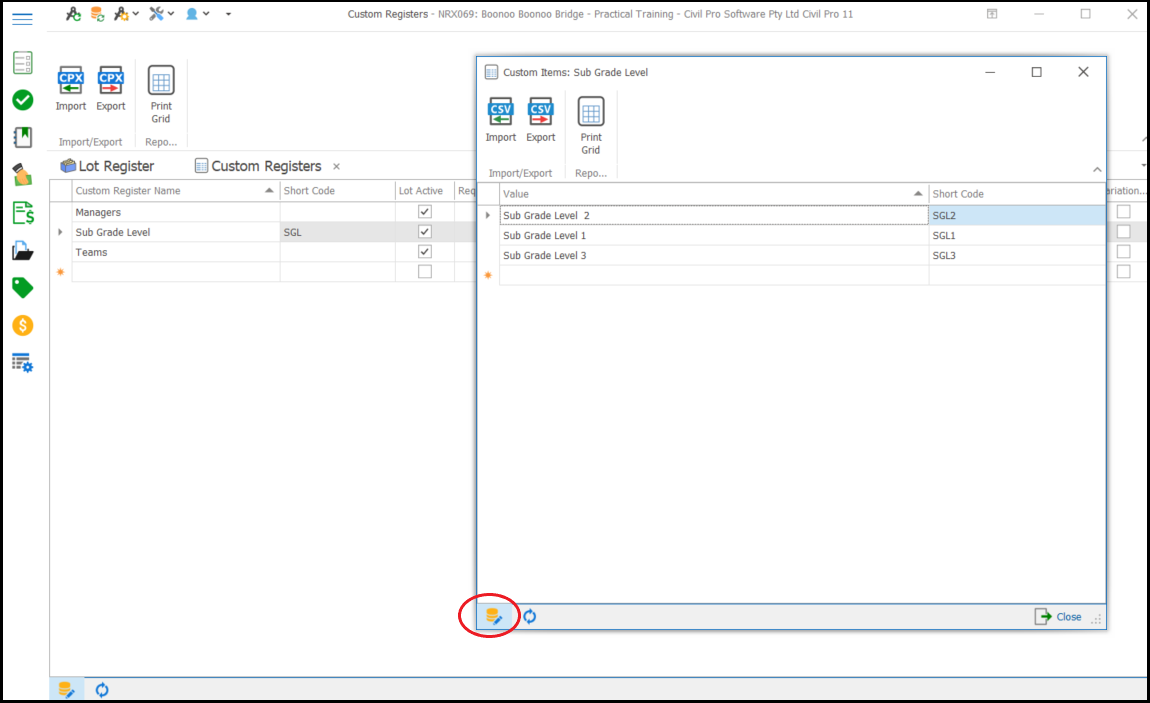1150x703 pixels.
Task: Switch to the Lot Register tab
Action: coord(107,166)
